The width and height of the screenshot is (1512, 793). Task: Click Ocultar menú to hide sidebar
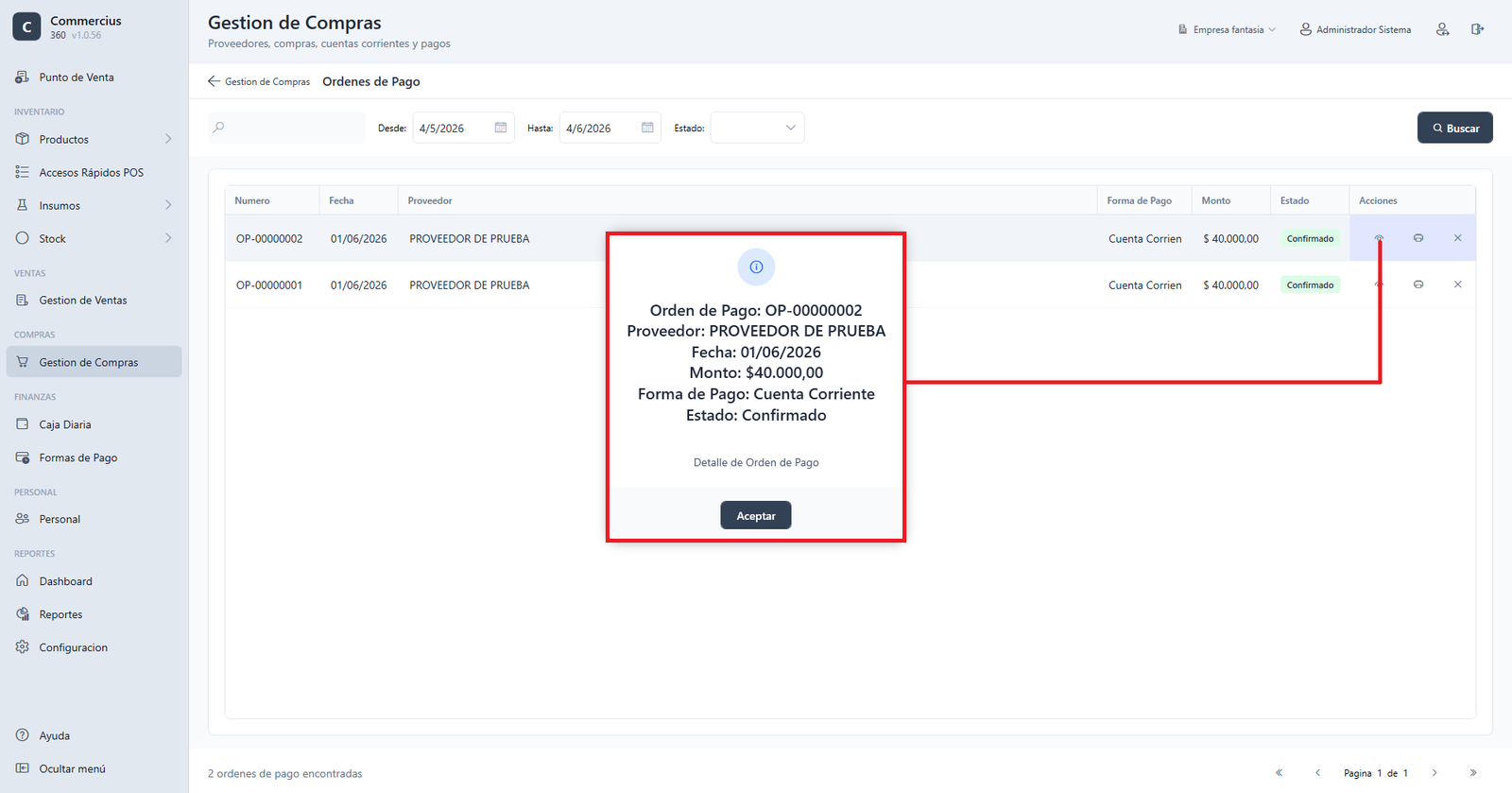point(72,768)
